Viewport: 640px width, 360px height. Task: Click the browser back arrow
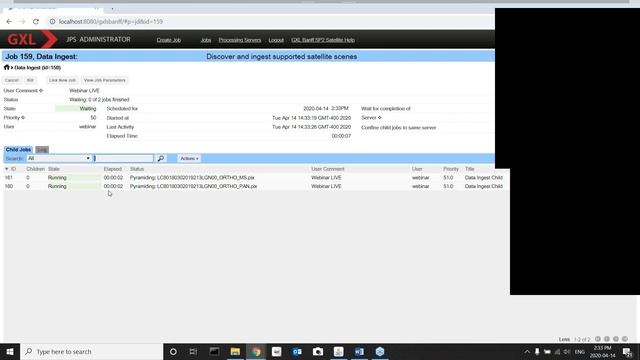pos(9,22)
